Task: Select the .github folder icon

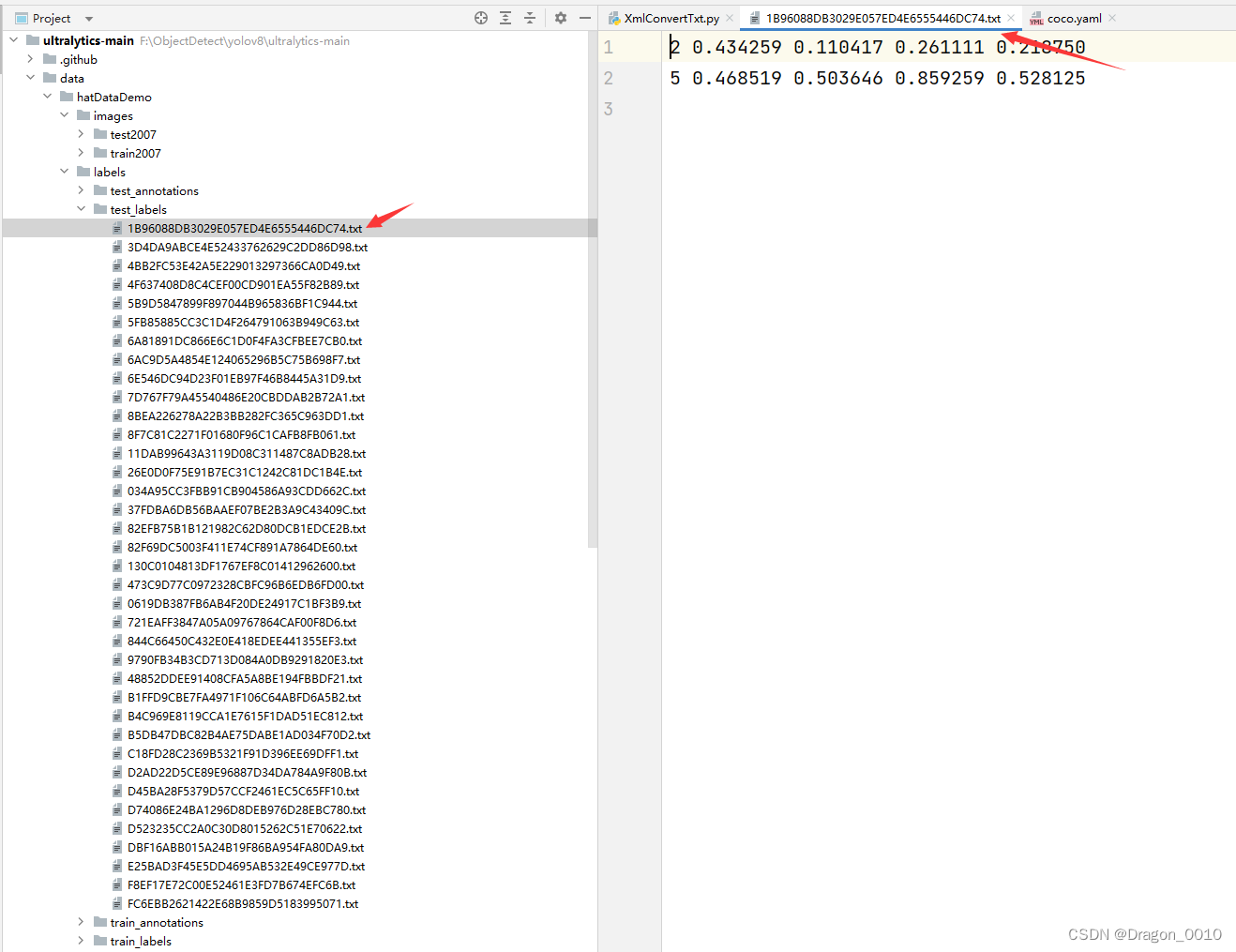Action: pyautogui.click(x=50, y=59)
